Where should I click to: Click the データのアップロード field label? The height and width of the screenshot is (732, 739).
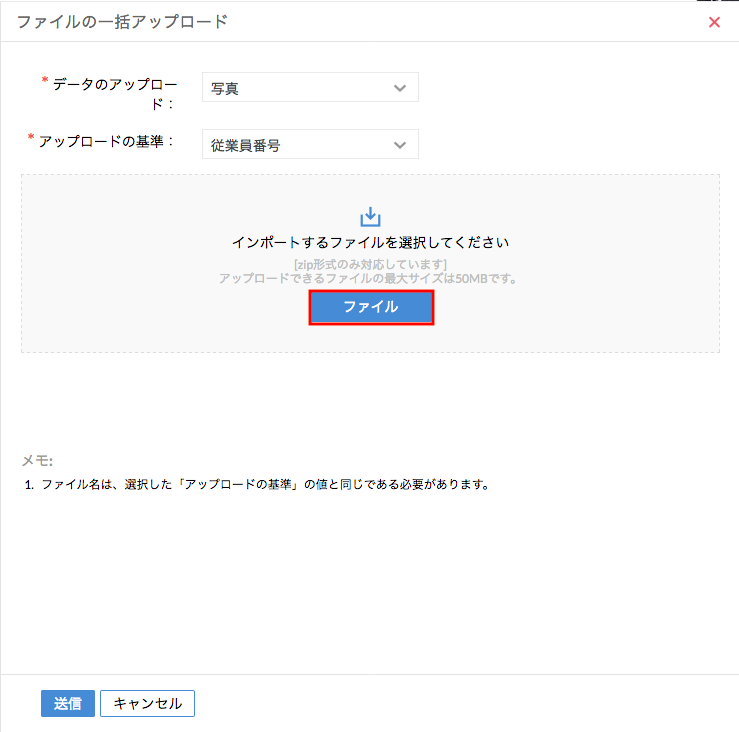[x=113, y=93]
